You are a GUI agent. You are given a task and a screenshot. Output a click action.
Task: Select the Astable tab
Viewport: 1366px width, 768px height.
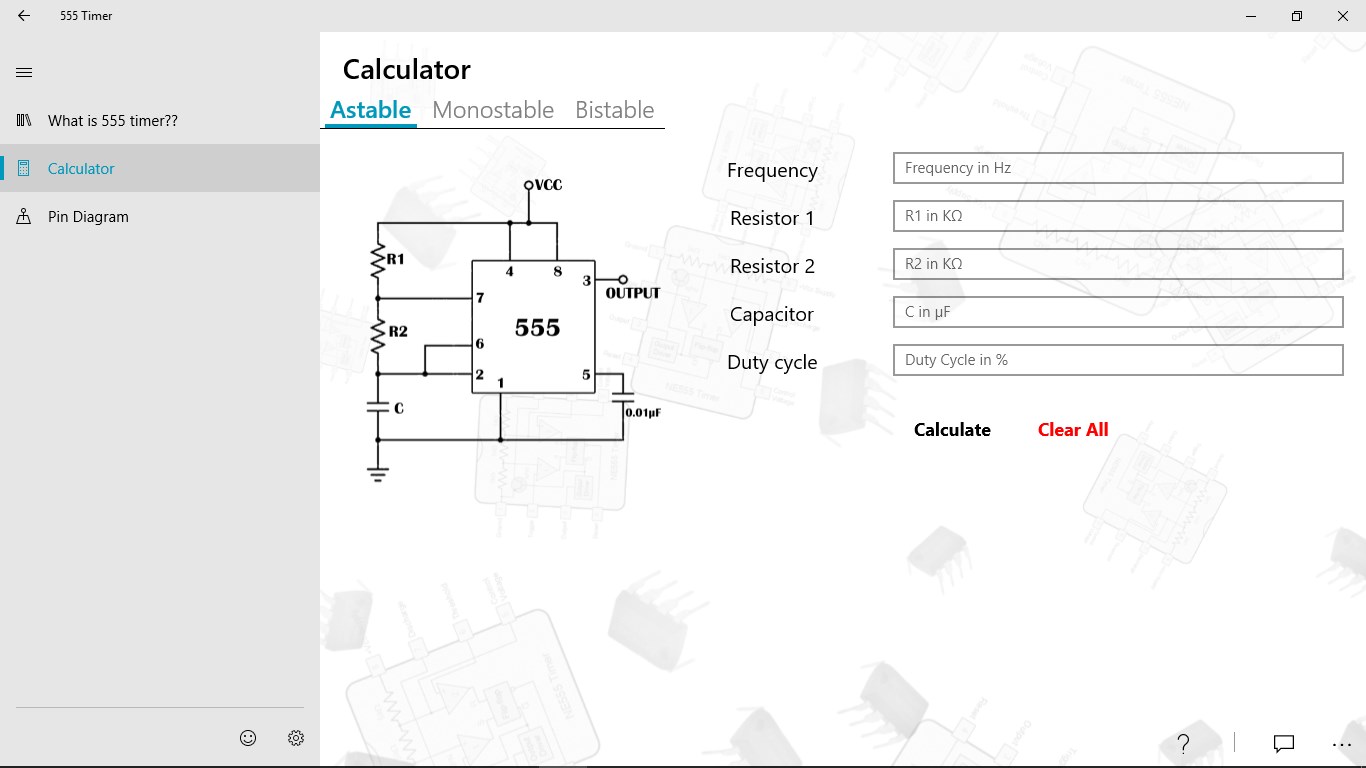pyautogui.click(x=370, y=110)
